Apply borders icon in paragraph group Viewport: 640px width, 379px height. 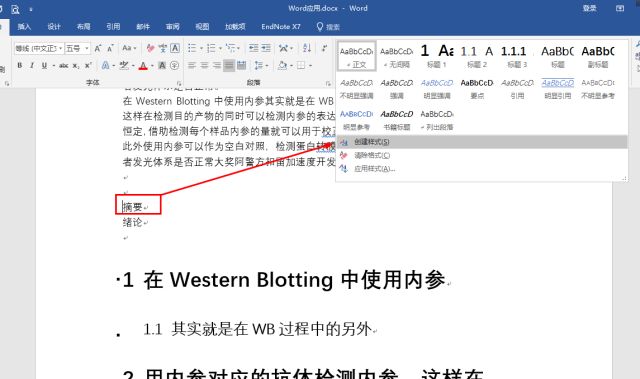coord(301,65)
